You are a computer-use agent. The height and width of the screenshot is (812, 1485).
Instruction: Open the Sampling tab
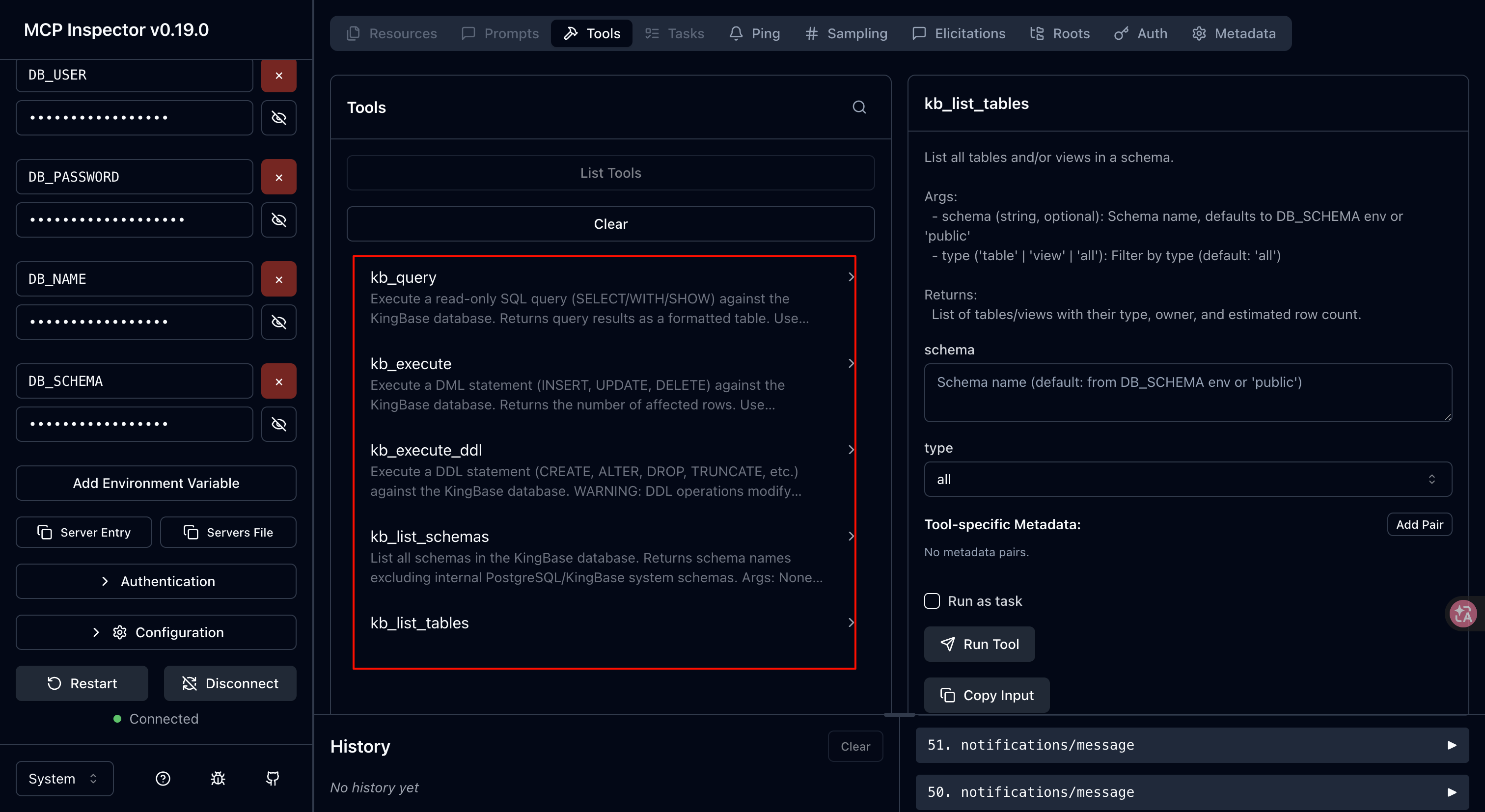point(846,33)
